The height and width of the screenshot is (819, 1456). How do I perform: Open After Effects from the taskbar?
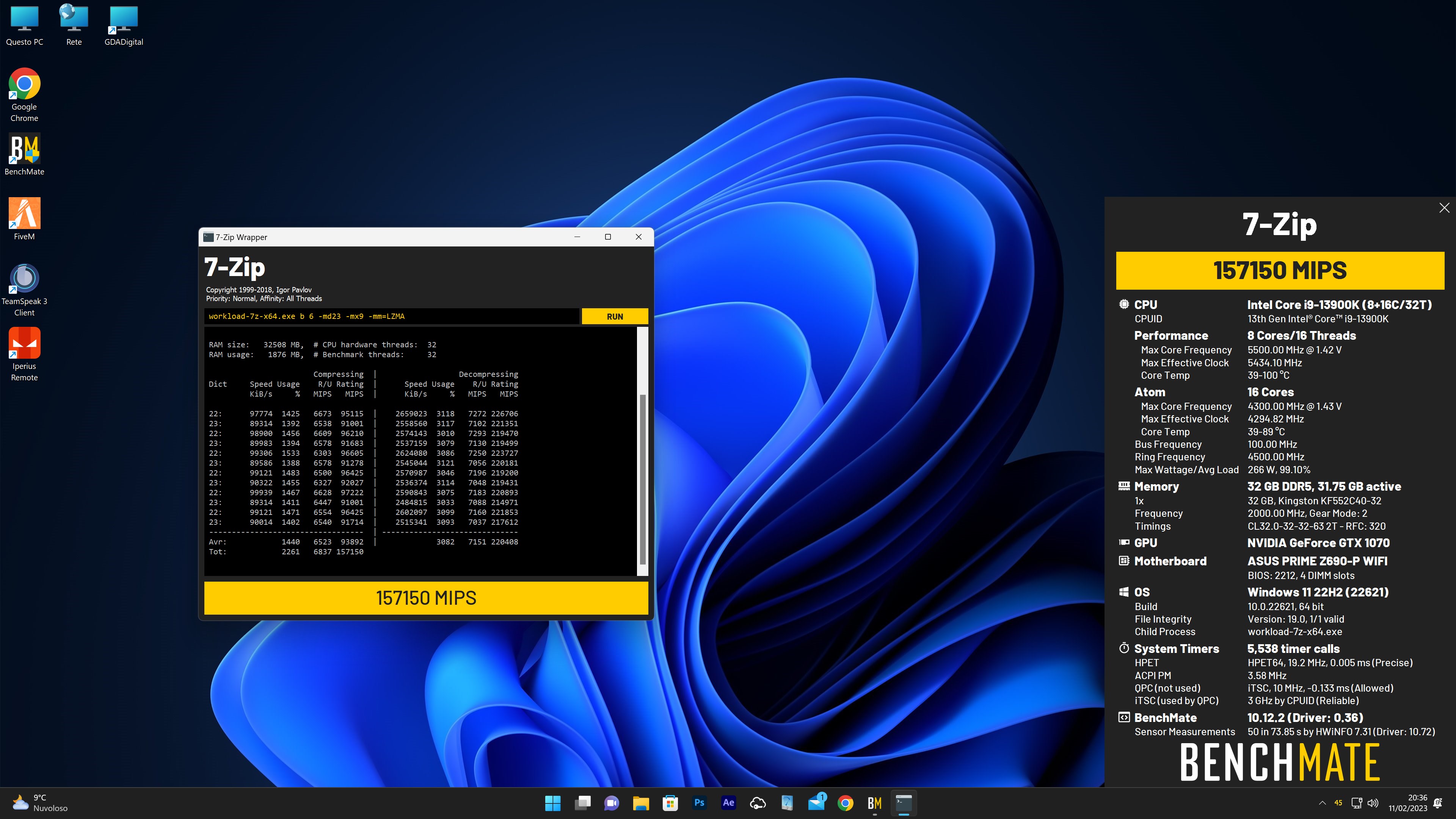tap(728, 803)
